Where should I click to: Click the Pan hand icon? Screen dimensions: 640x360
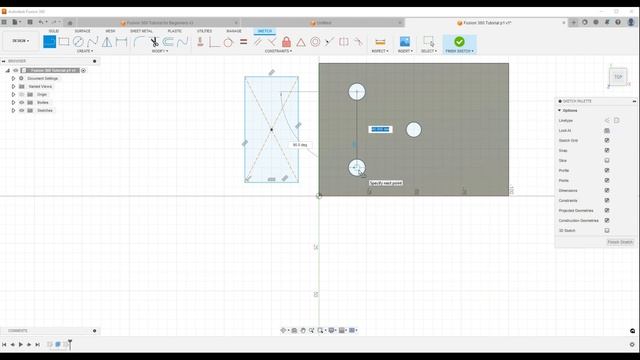[x=303, y=330]
